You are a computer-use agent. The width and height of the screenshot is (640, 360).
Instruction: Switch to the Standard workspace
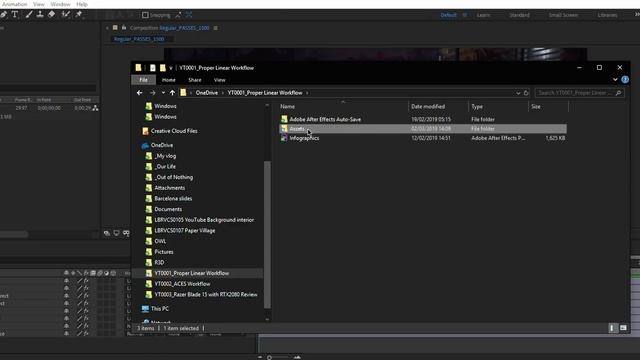519,15
